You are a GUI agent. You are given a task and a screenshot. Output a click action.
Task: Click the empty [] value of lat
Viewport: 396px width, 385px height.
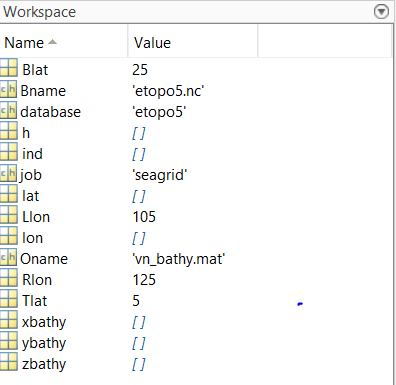pos(139,196)
